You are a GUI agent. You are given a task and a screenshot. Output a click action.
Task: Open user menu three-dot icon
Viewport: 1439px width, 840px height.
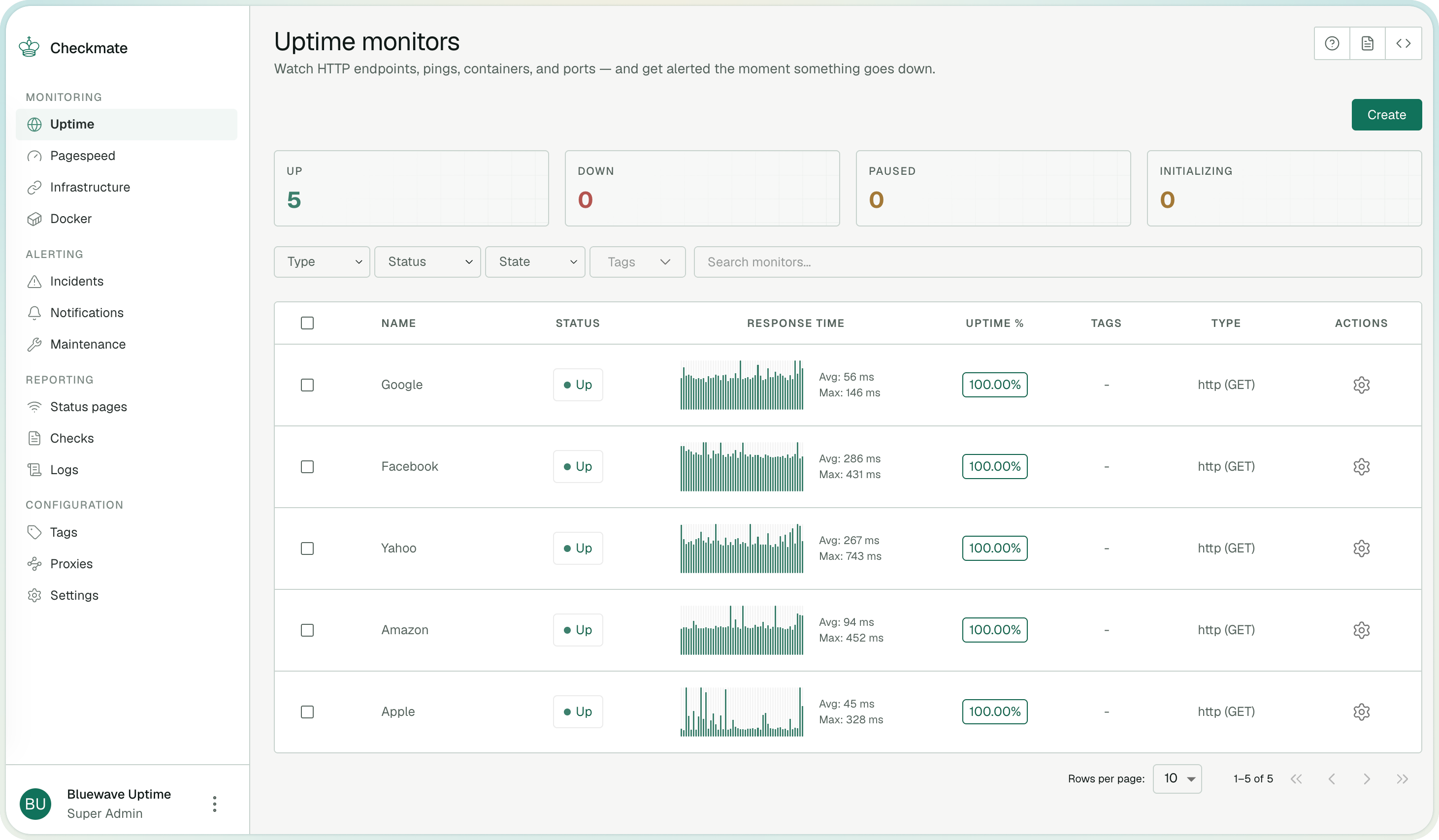click(215, 804)
